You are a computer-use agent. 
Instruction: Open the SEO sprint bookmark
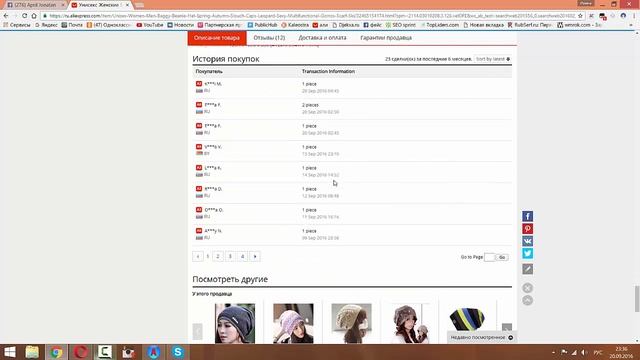[400, 25]
